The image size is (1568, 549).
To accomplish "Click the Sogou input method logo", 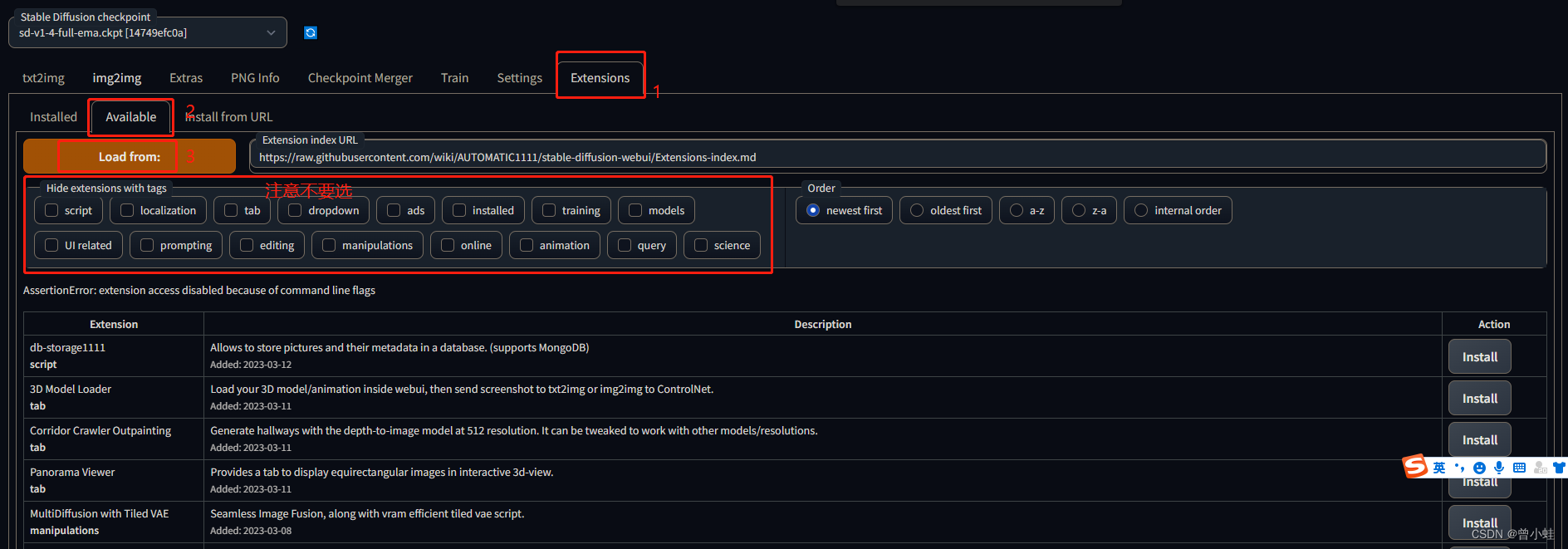I will click(1414, 467).
